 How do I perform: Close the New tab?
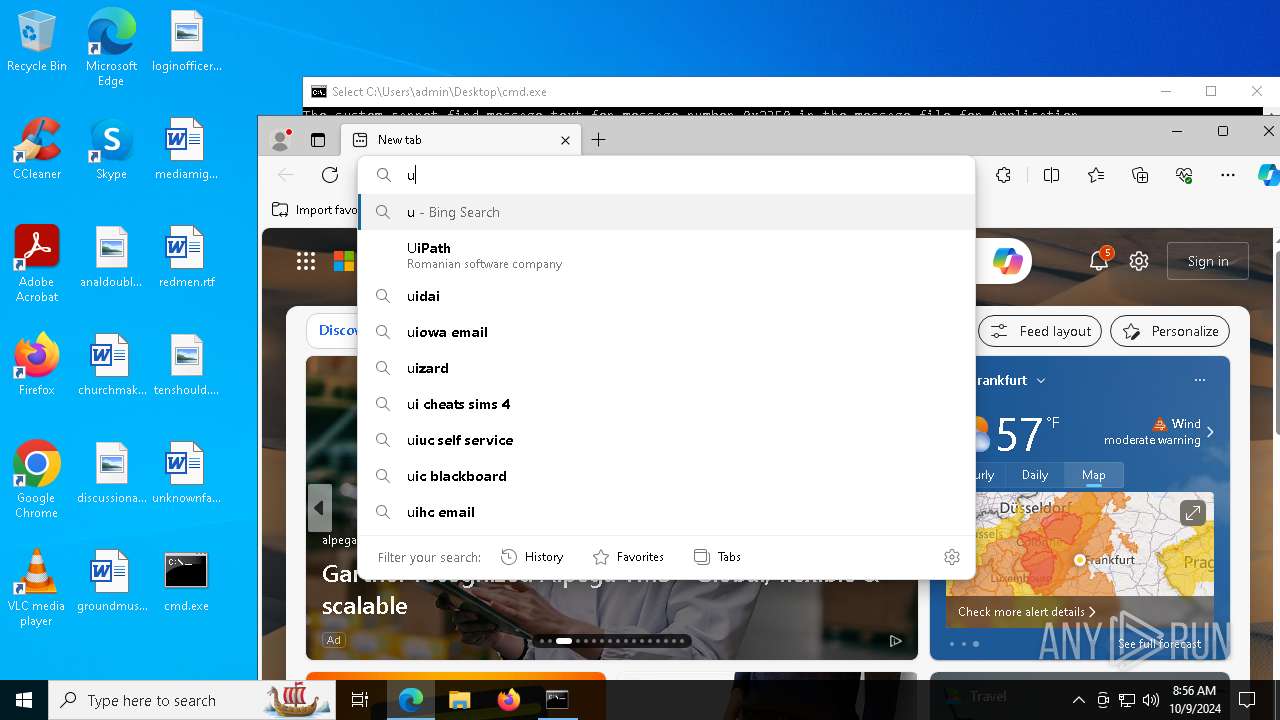click(565, 140)
